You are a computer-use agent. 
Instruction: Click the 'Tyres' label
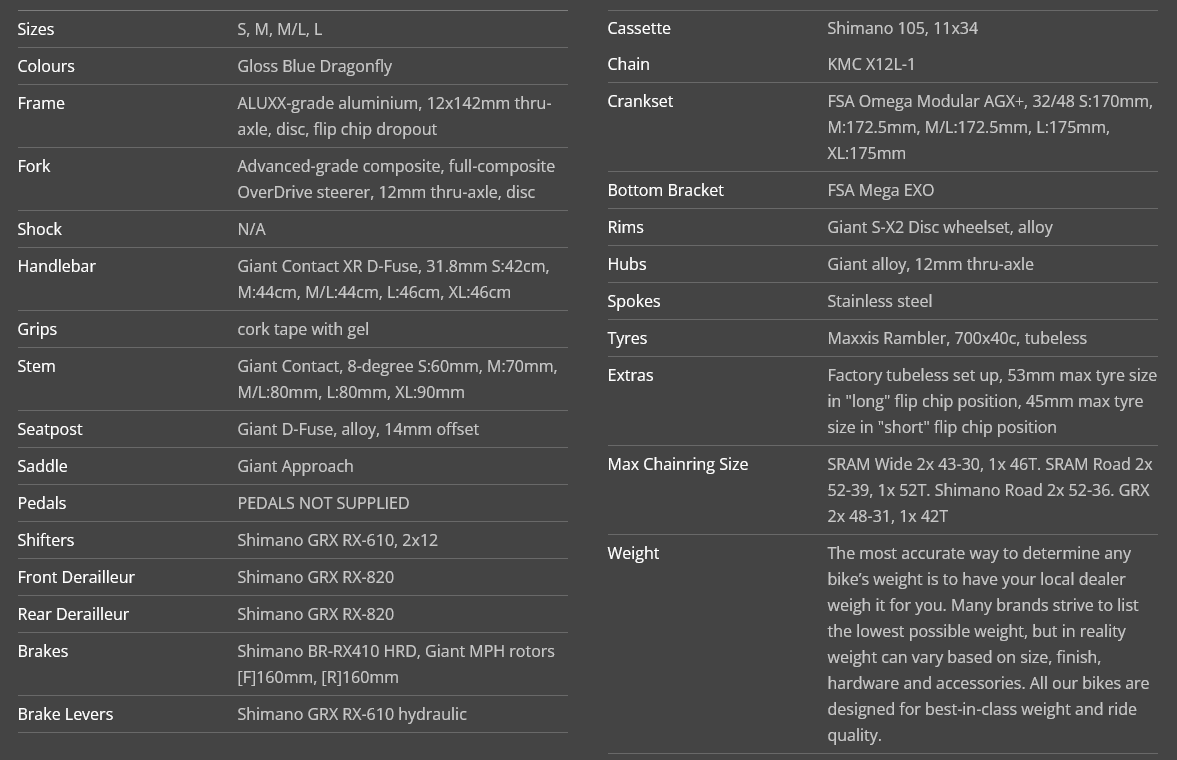pyautogui.click(x=628, y=338)
